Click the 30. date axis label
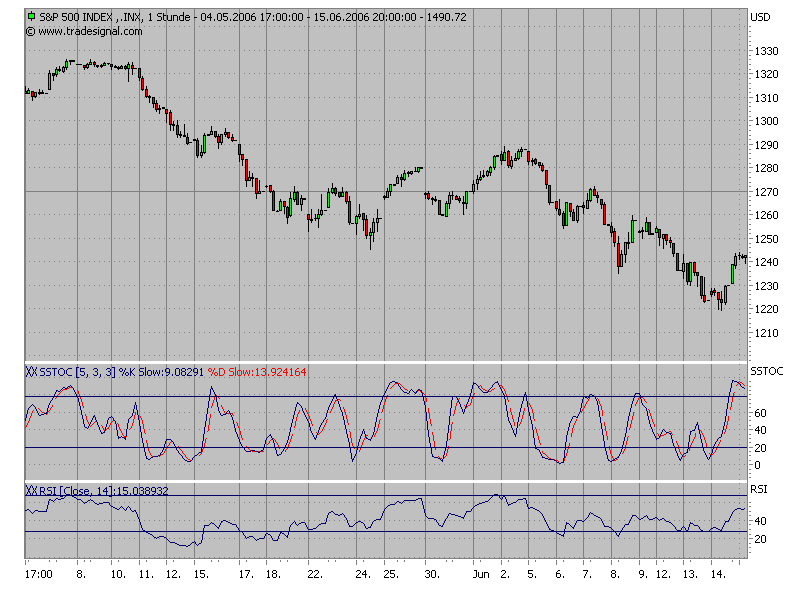806x591 pixels. click(432, 574)
